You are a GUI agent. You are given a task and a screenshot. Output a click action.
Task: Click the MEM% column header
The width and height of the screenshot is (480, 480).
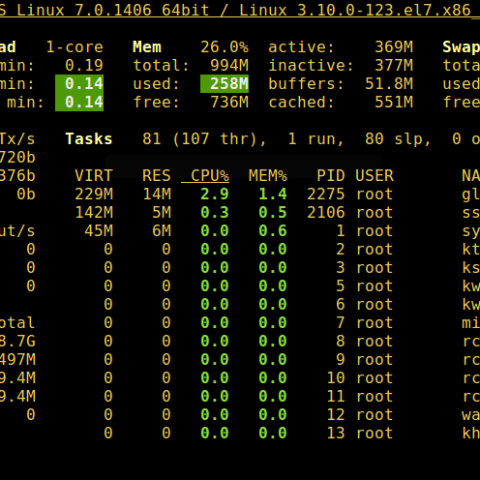coord(268,176)
